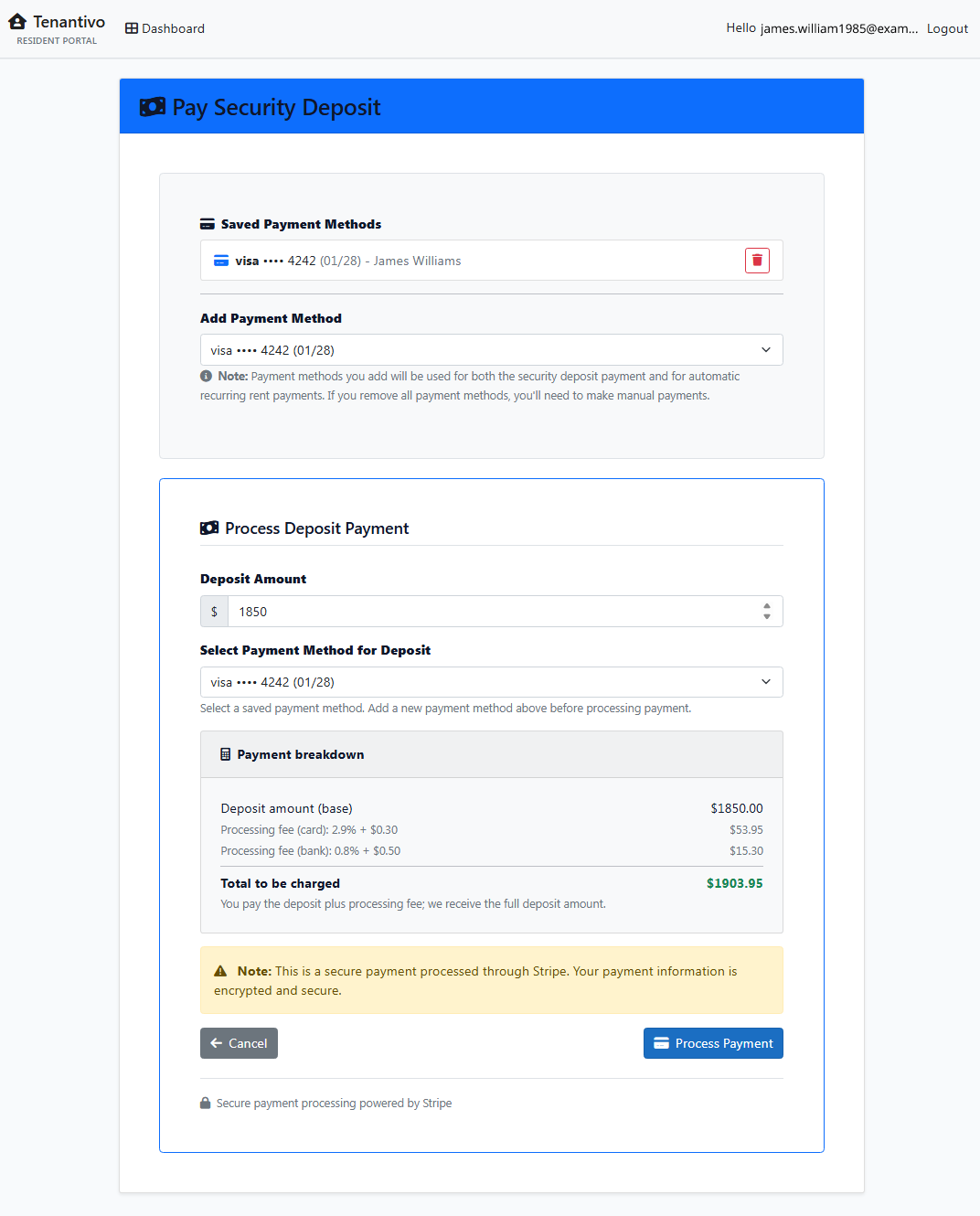Click the Deposit amount (base) label

click(286, 808)
